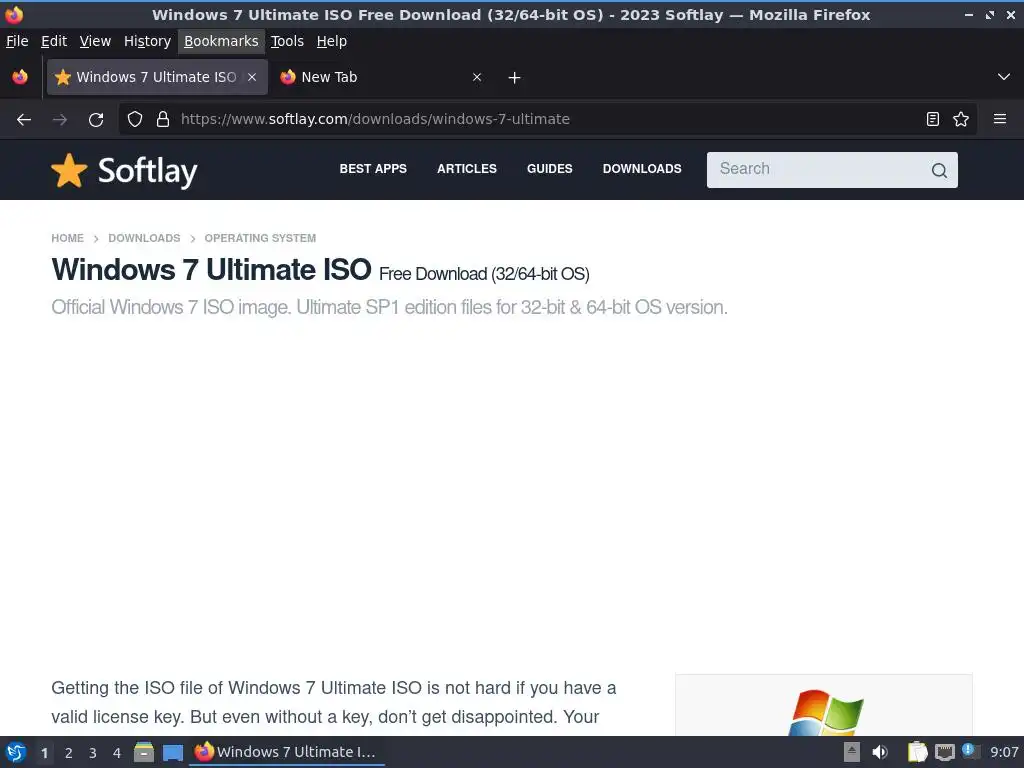
Task: Click the Firefox title bar icon
Action: point(14,14)
